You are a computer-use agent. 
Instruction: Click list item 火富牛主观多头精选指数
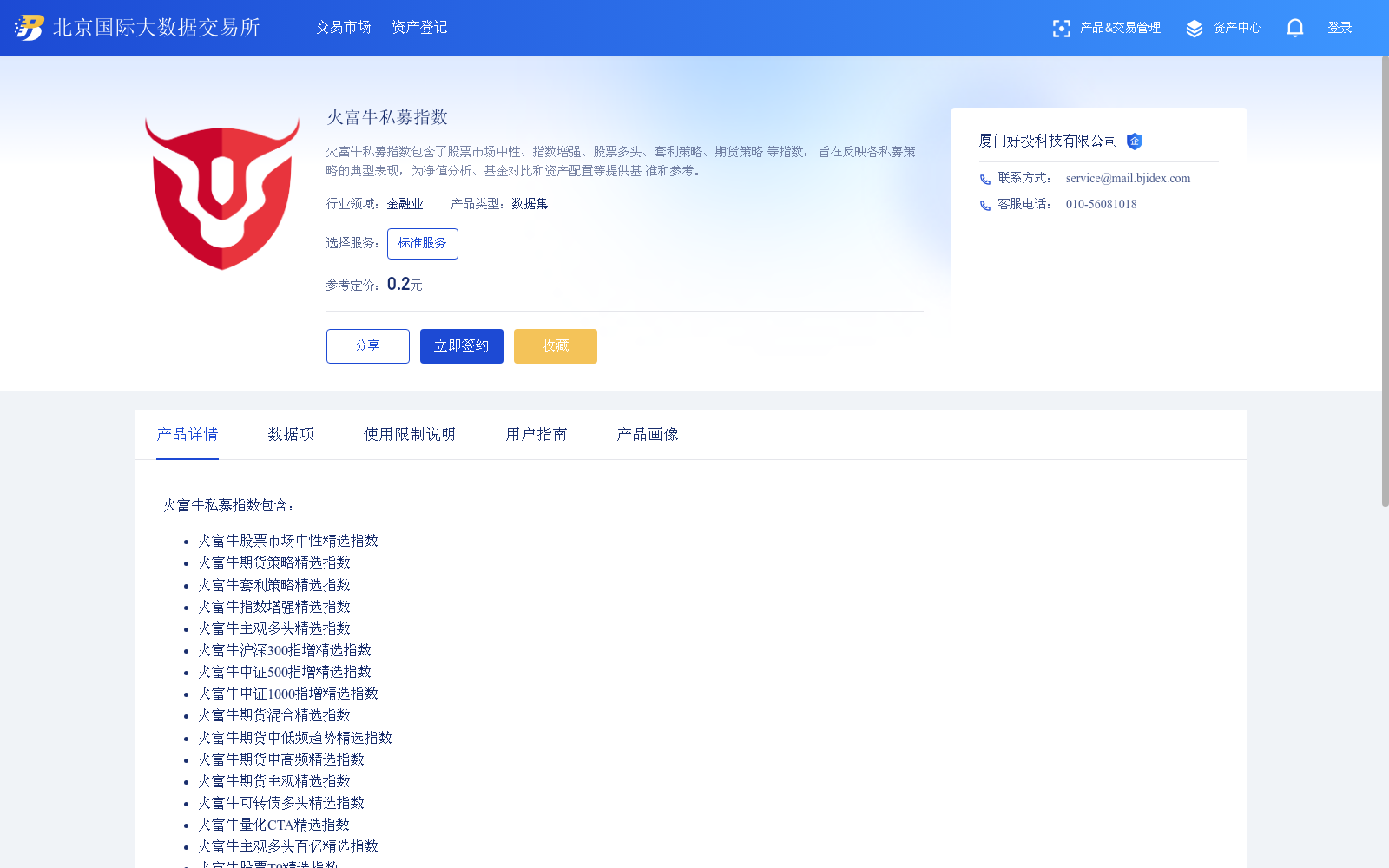point(274,628)
